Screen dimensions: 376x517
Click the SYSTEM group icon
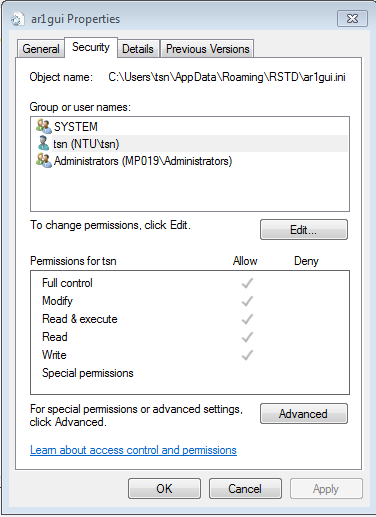click(44, 126)
